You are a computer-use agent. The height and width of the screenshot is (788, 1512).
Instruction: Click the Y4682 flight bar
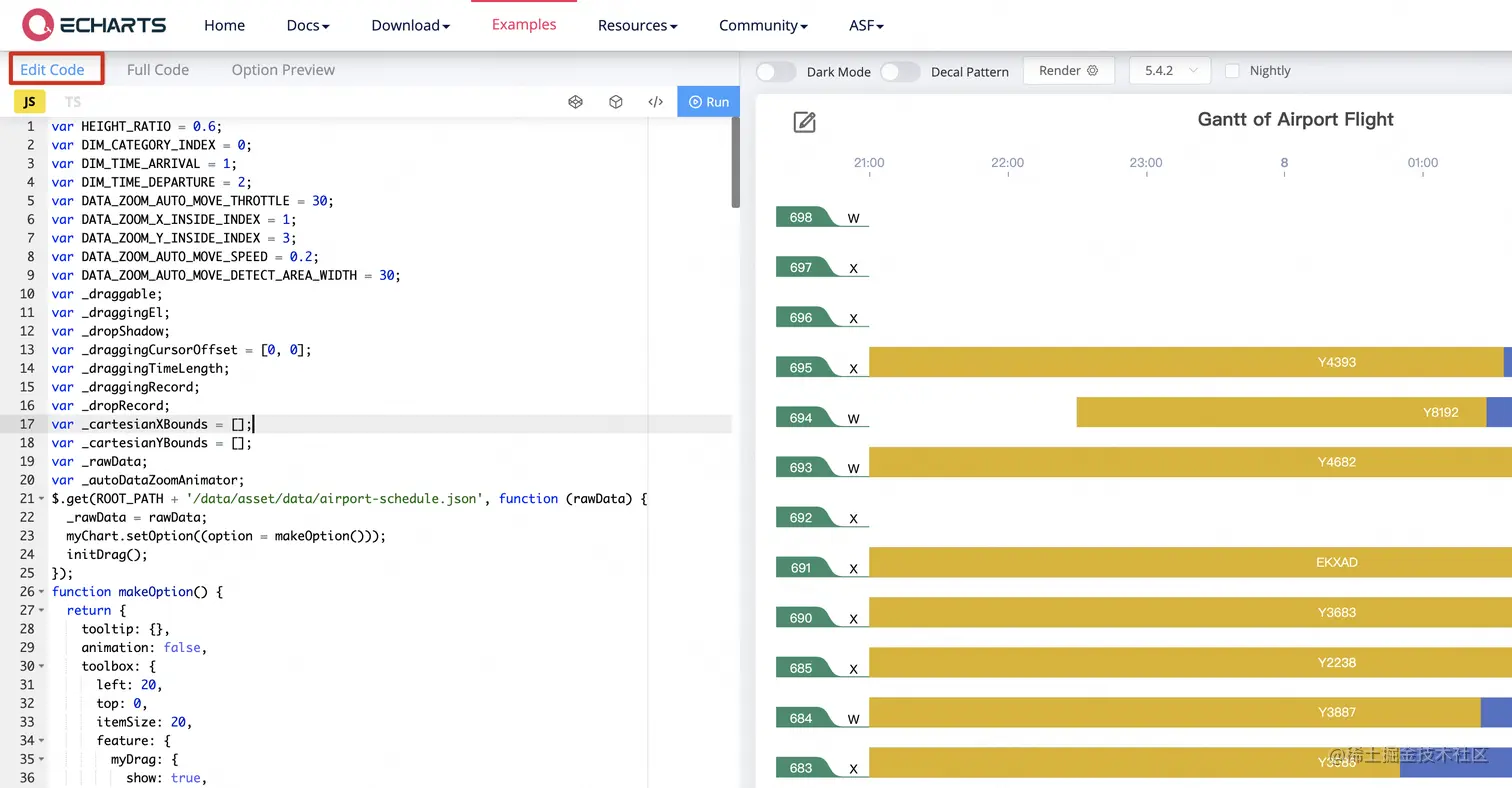click(1190, 462)
